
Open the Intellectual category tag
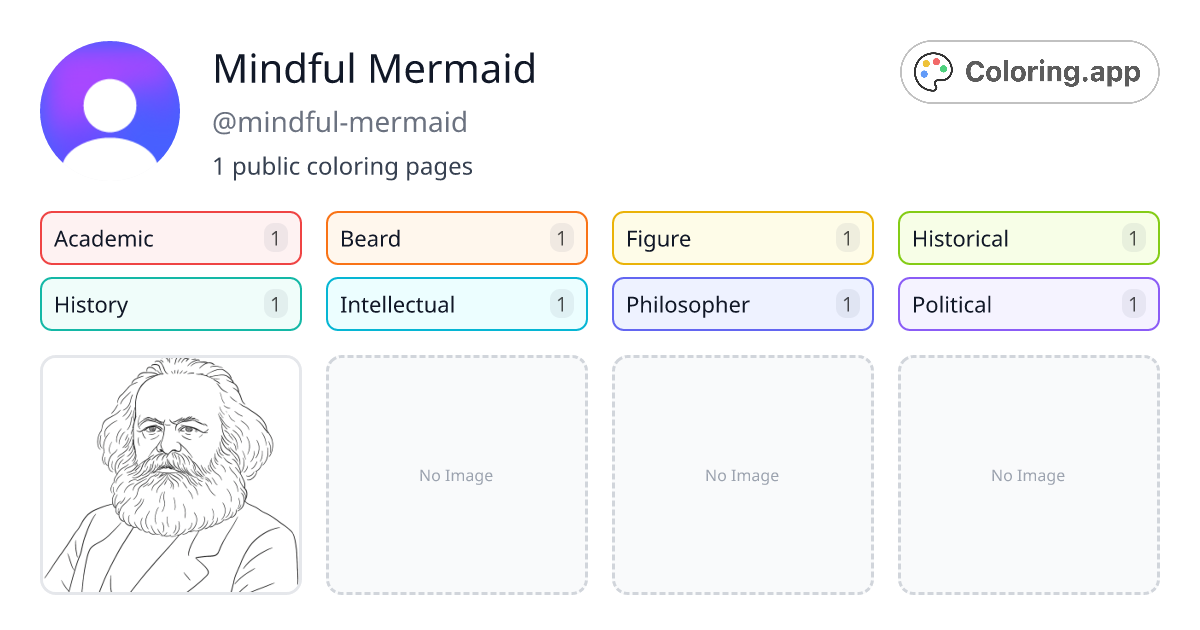(456, 304)
